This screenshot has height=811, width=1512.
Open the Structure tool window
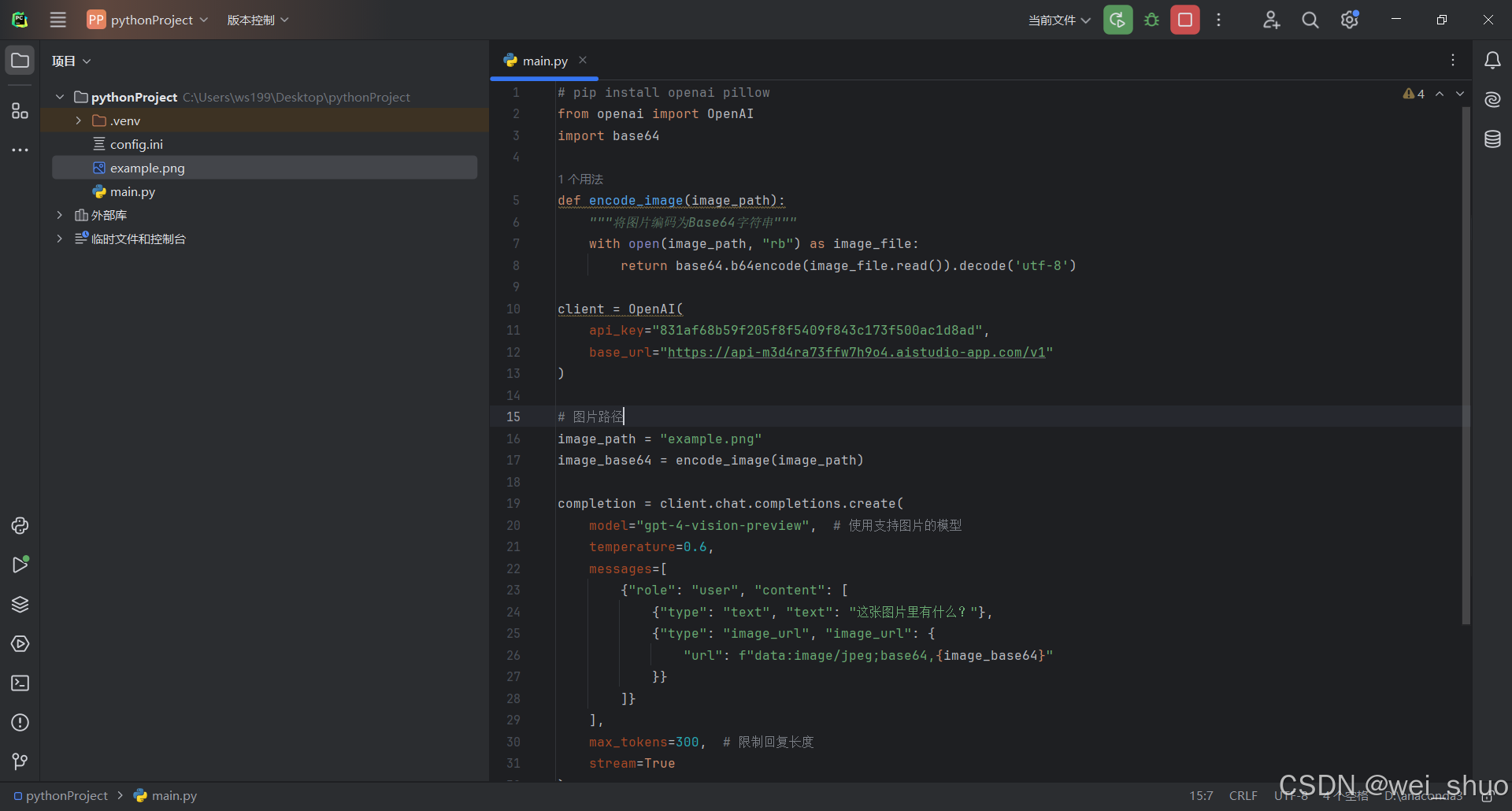(20, 111)
